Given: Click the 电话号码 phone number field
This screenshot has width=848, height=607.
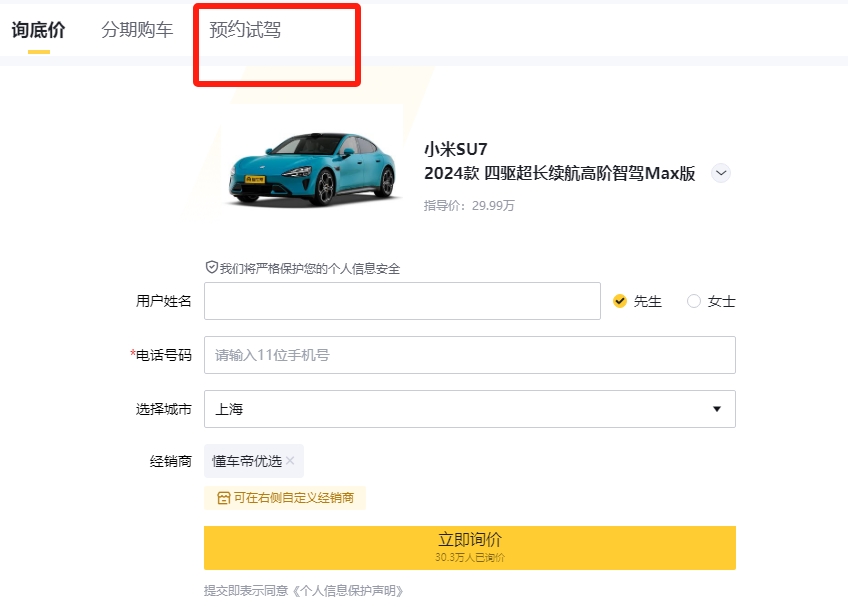Looking at the screenshot, I should click(x=469, y=355).
